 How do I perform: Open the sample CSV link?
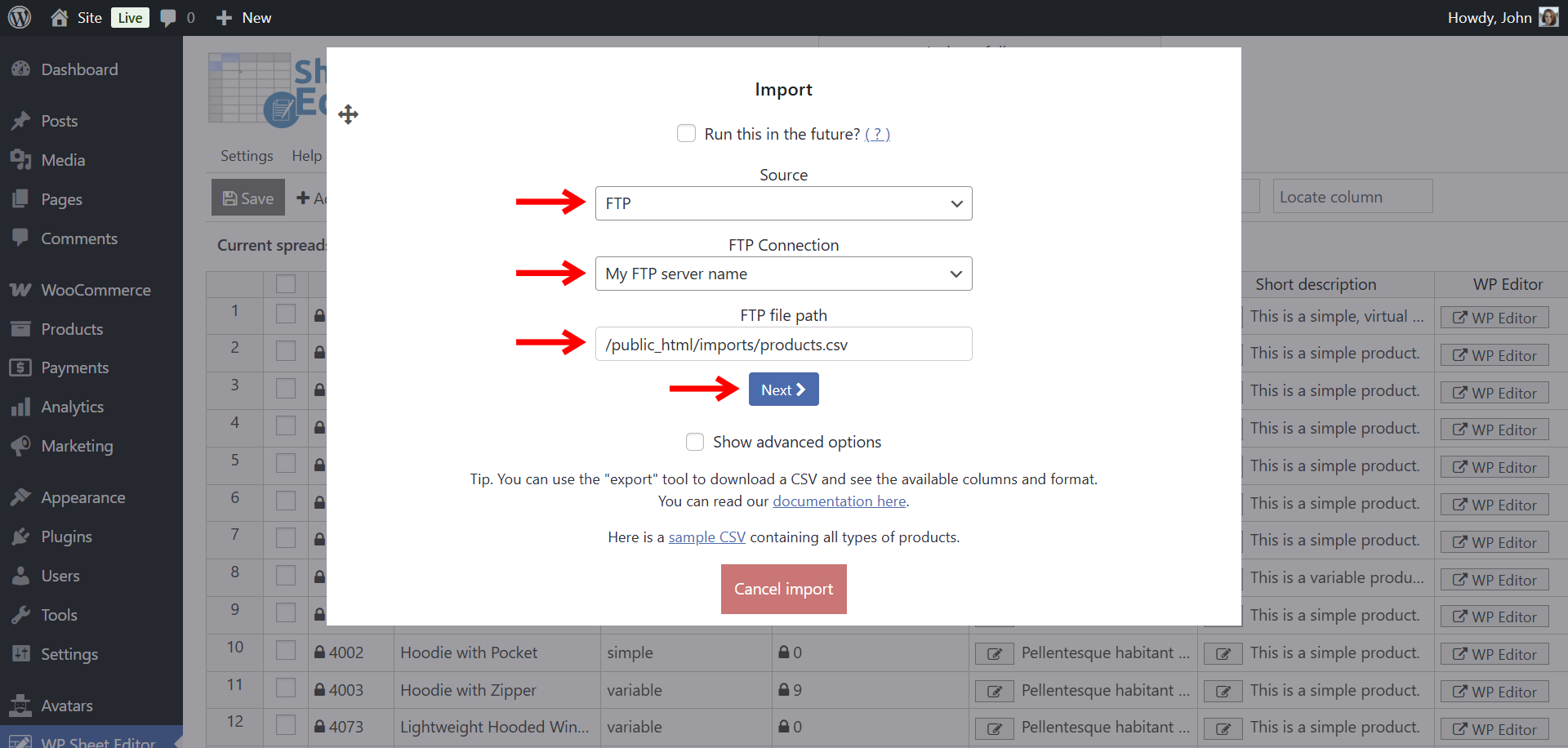(706, 537)
